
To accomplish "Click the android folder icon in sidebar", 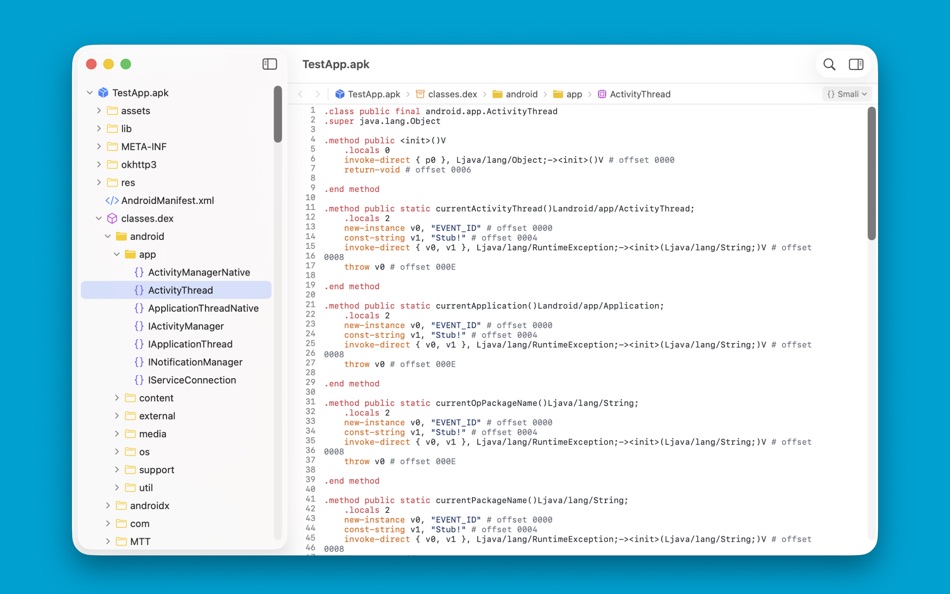I will (x=121, y=236).
